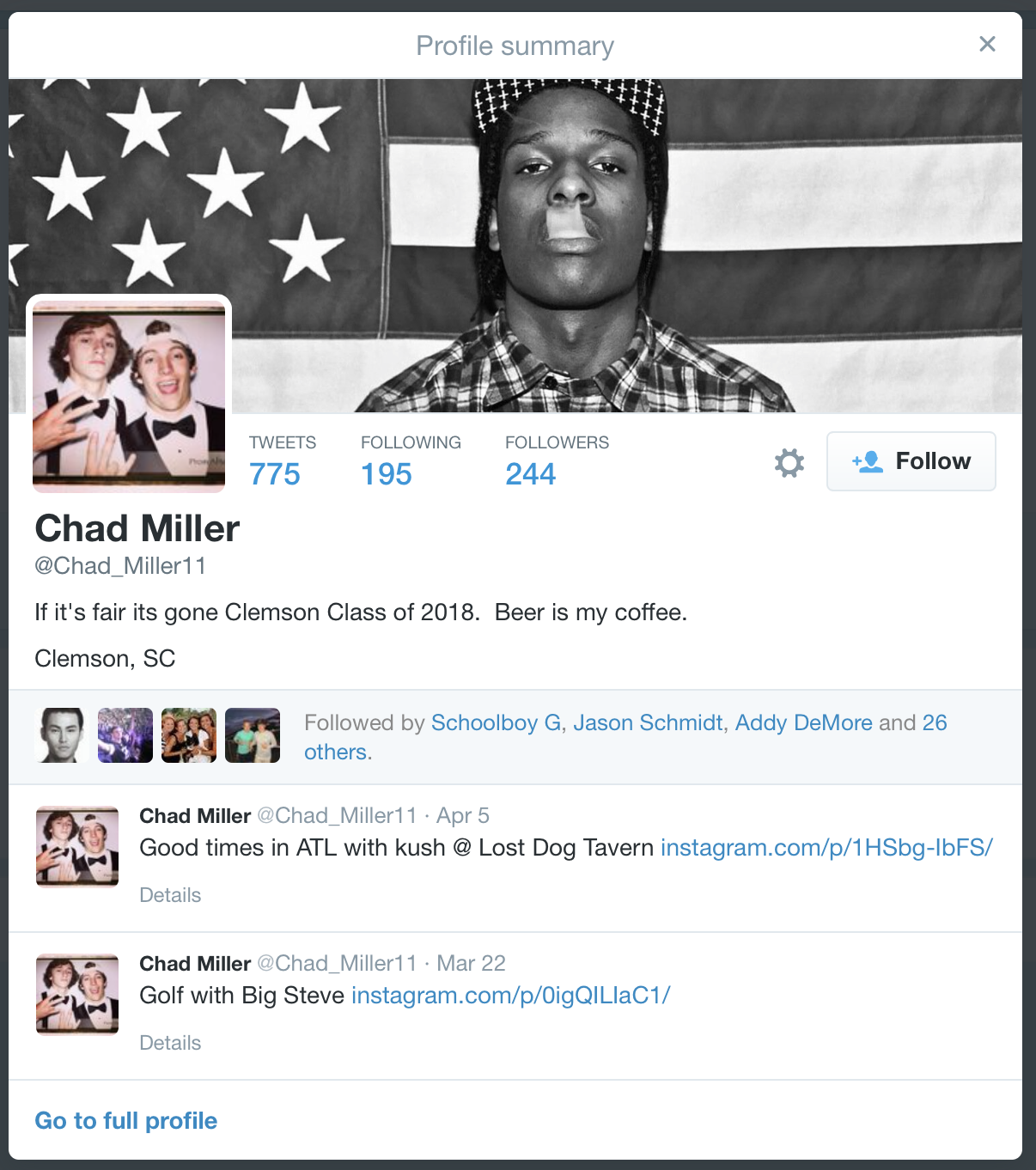Expand Details under the Mar 22 tweet

[x=170, y=1043]
